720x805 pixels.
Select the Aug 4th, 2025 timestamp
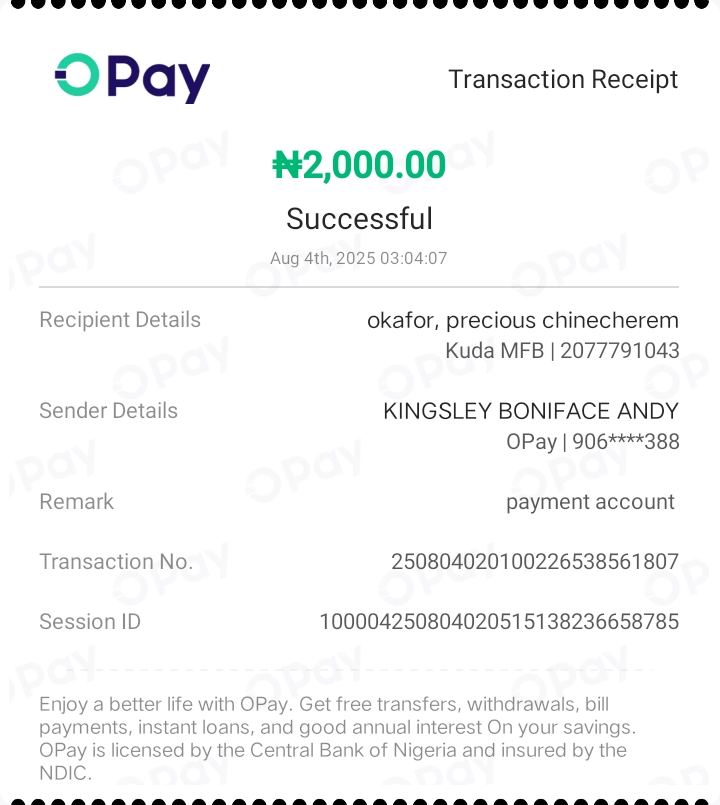click(358, 258)
